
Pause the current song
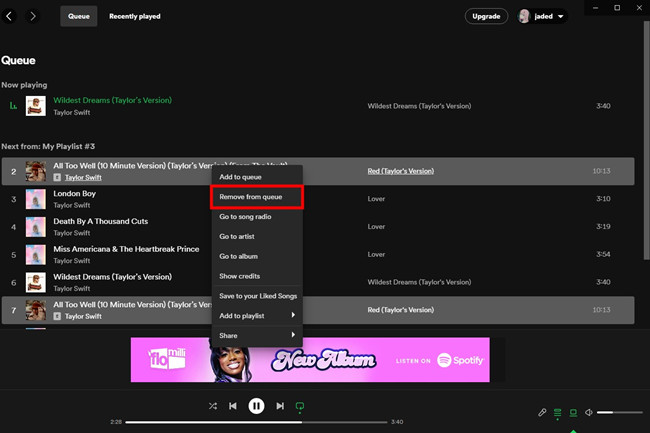(x=256, y=406)
